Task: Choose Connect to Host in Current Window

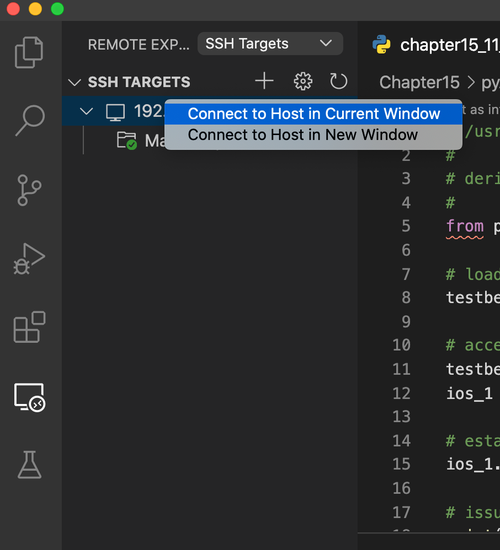Action: (x=313, y=114)
